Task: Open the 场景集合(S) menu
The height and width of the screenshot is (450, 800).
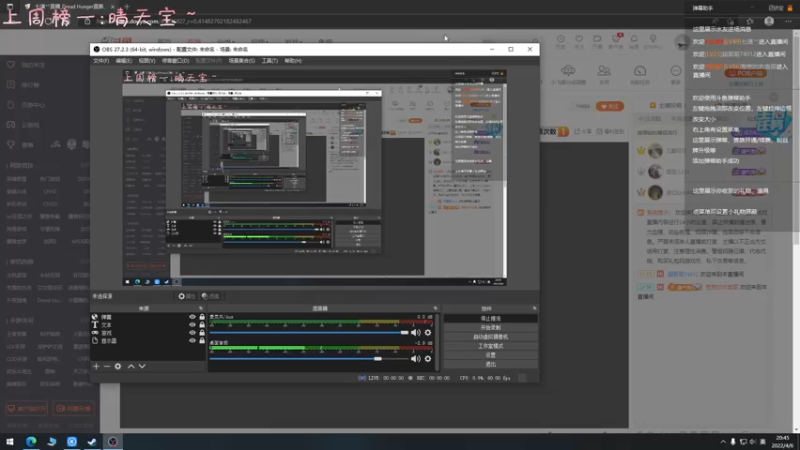Action: 242,61
